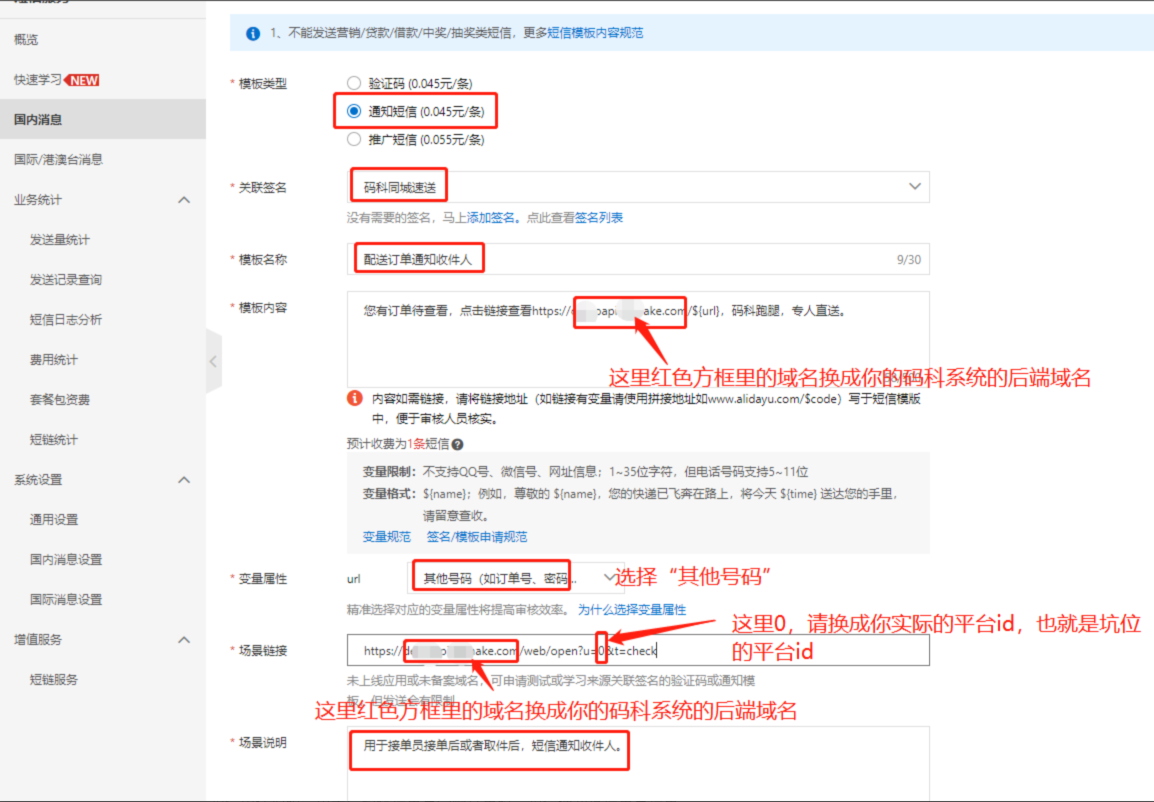Open the 短信模板内容规范 link
1154x802 pixels.
pos(595,33)
